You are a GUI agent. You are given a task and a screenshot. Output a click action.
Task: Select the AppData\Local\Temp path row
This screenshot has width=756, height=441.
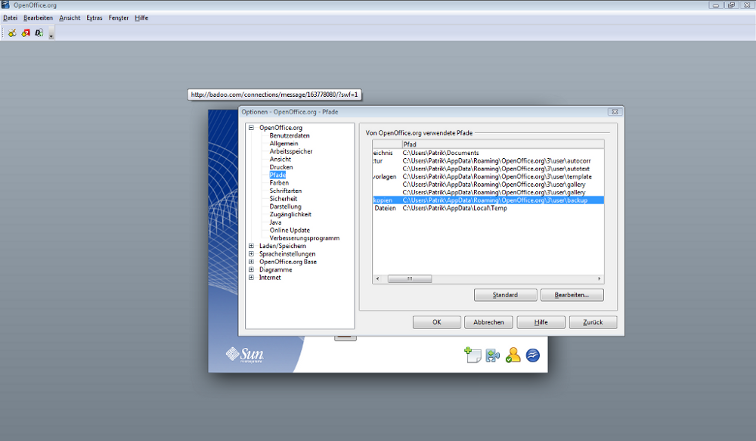click(x=488, y=208)
